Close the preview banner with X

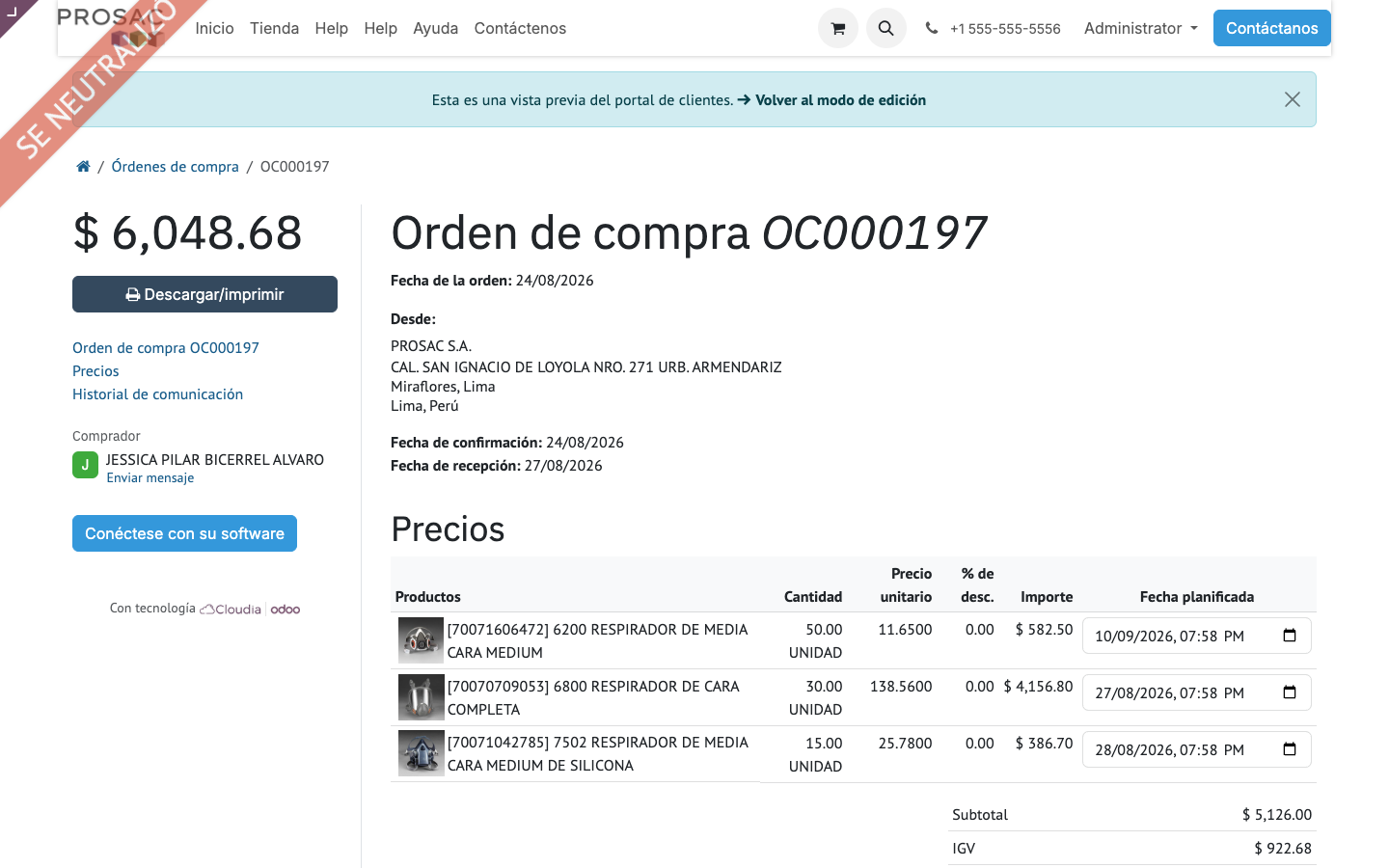coord(1293,99)
